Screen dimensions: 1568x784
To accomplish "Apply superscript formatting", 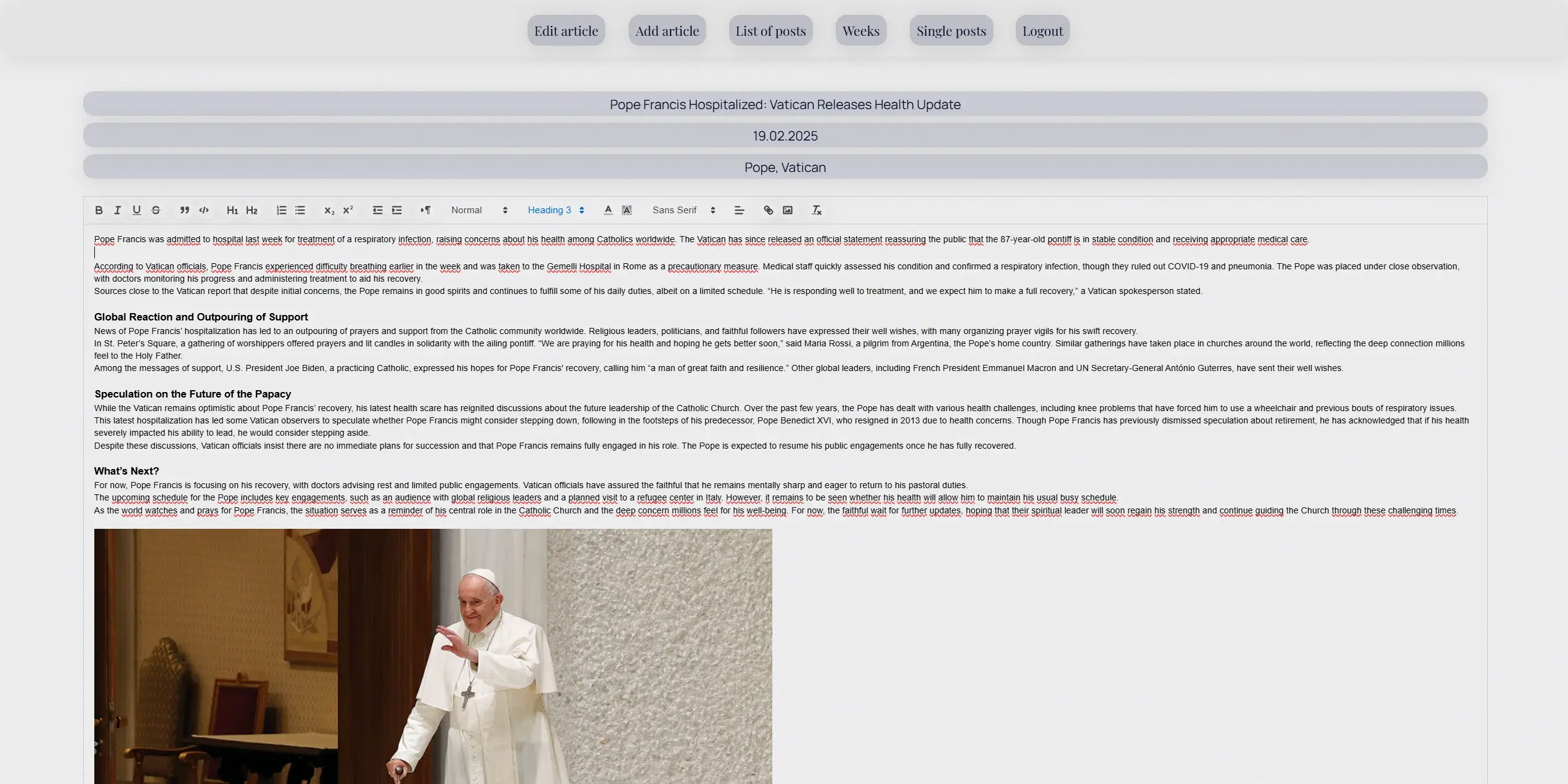I will [348, 210].
